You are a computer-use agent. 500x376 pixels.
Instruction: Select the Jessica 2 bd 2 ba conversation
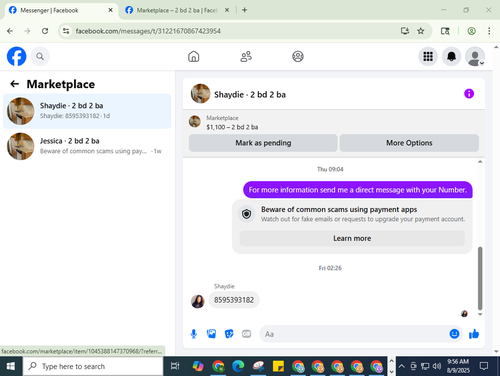[x=87, y=146]
